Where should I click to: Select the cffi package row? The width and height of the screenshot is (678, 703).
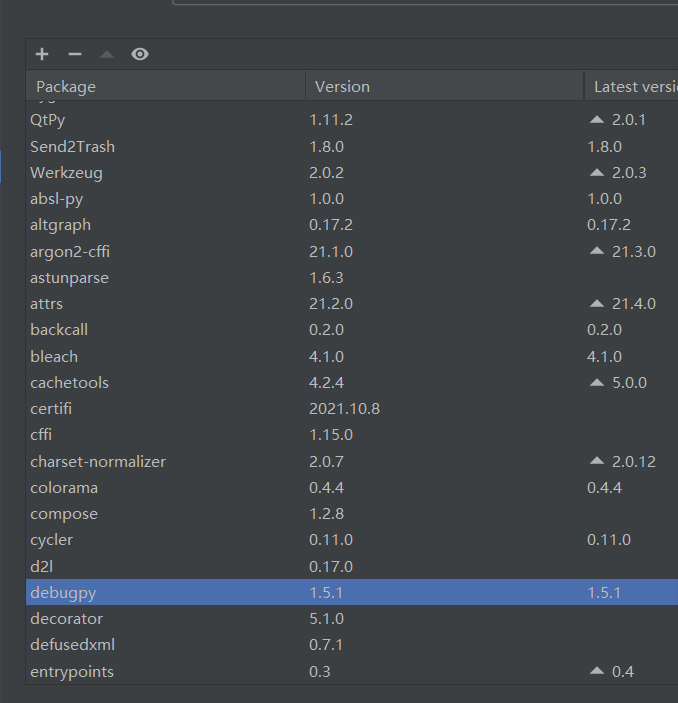(x=352, y=434)
